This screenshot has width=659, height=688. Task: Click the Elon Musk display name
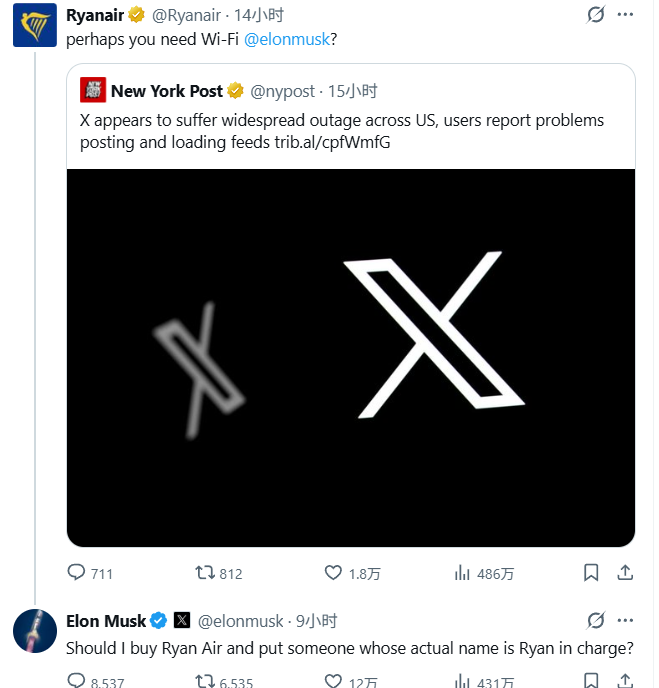(x=105, y=621)
